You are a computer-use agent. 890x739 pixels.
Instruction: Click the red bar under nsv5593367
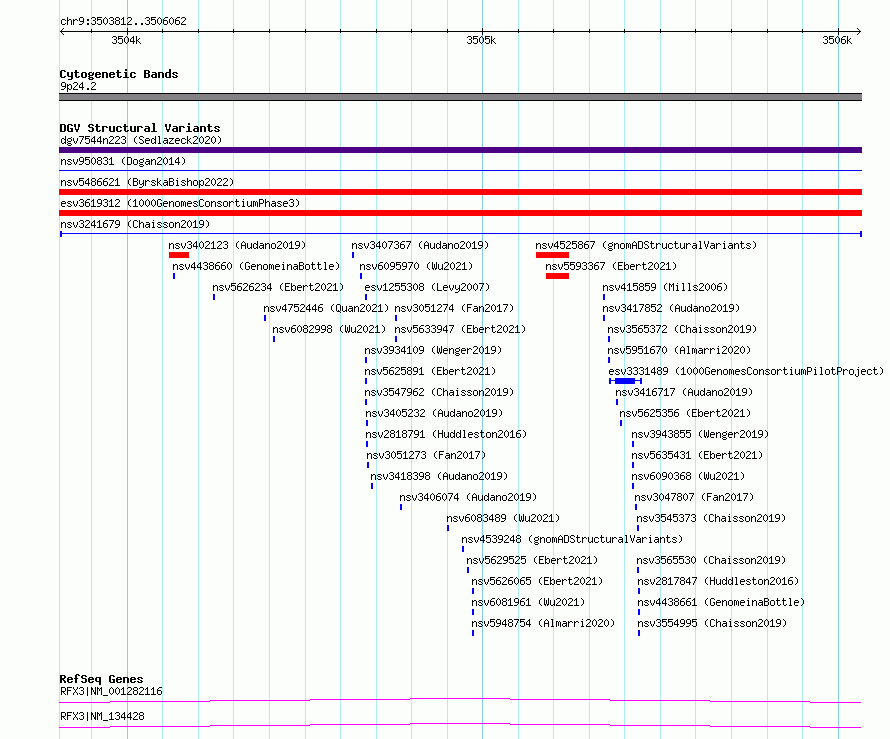point(557,276)
